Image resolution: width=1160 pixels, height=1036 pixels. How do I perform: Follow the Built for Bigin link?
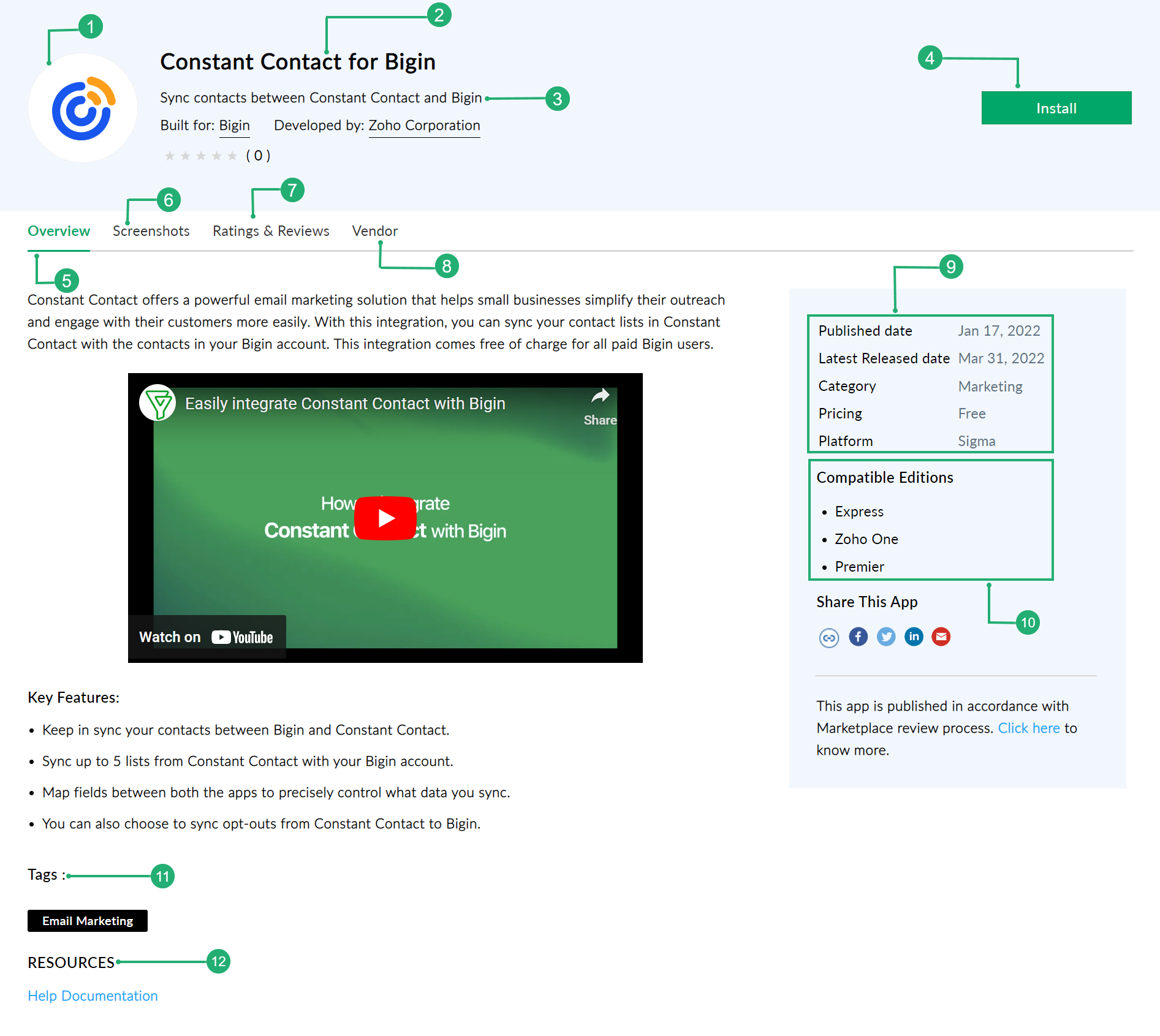235,126
